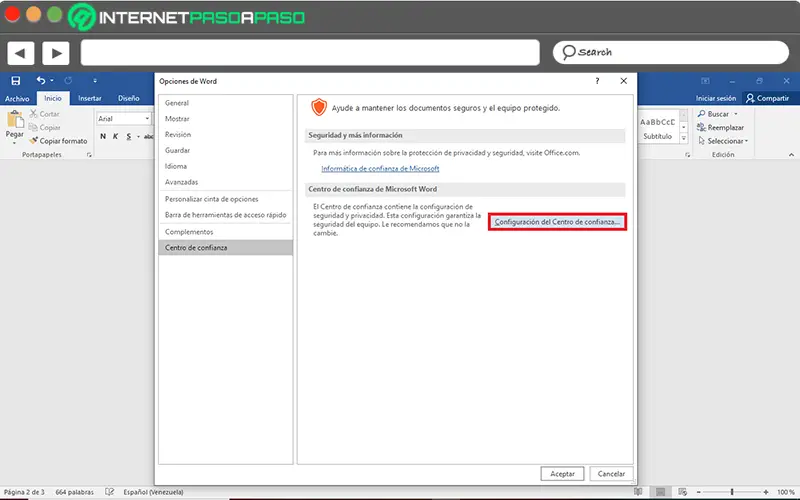The height and width of the screenshot is (500, 800).
Task: Open the Archivo tab
Action: pyautogui.click(x=17, y=98)
